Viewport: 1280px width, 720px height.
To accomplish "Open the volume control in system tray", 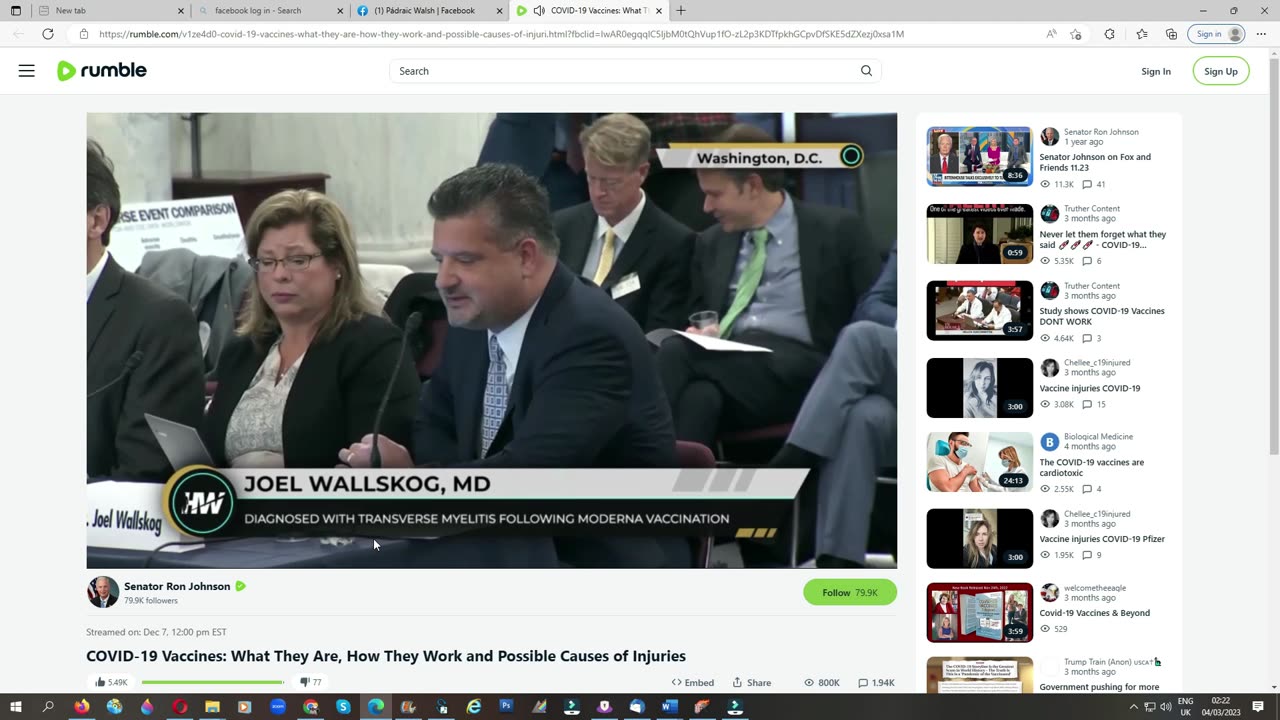I will point(1165,707).
